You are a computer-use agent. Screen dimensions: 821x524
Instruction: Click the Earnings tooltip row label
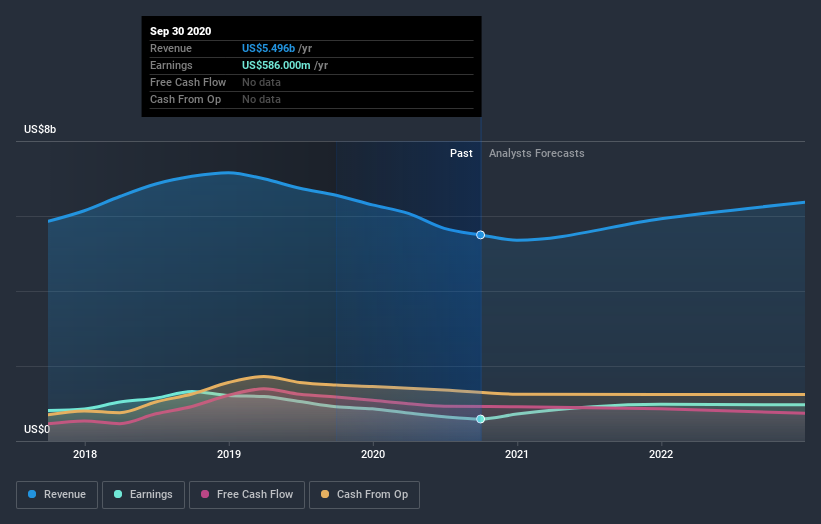pos(171,65)
